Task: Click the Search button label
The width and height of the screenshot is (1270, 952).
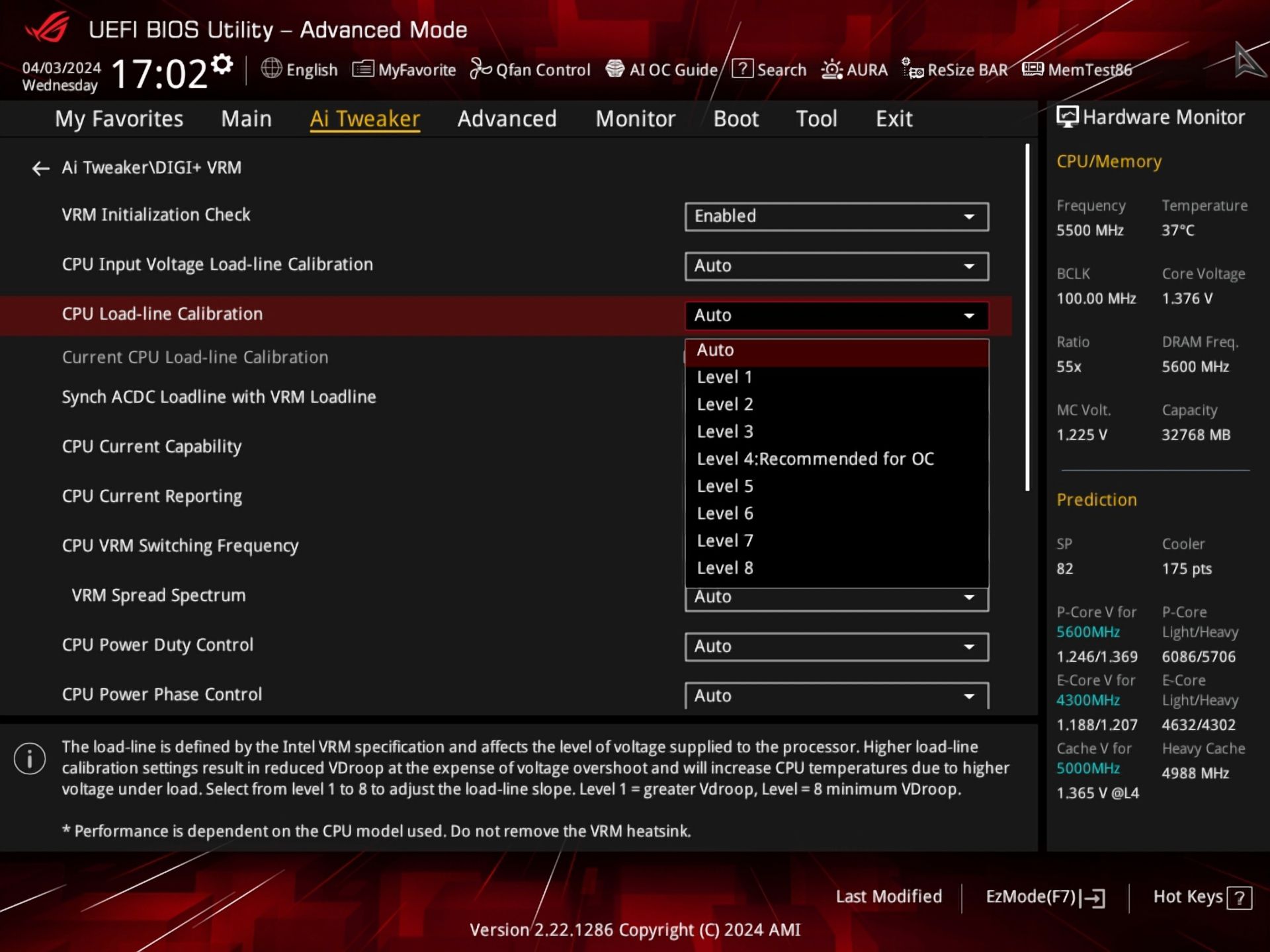Action: [x=781, y=70]
